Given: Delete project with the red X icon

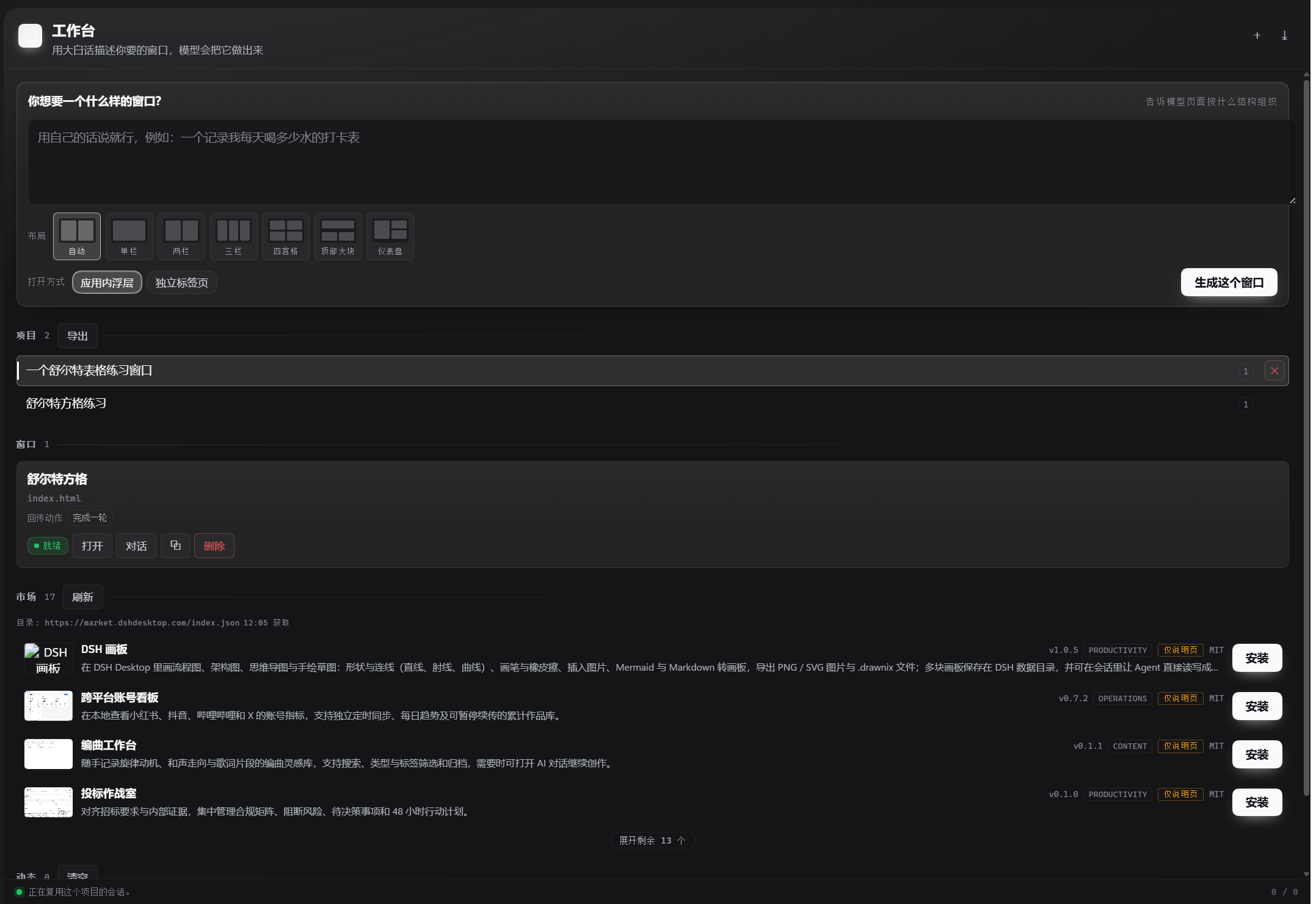Looking at the screenshot, I should (x=1274, y=371).
